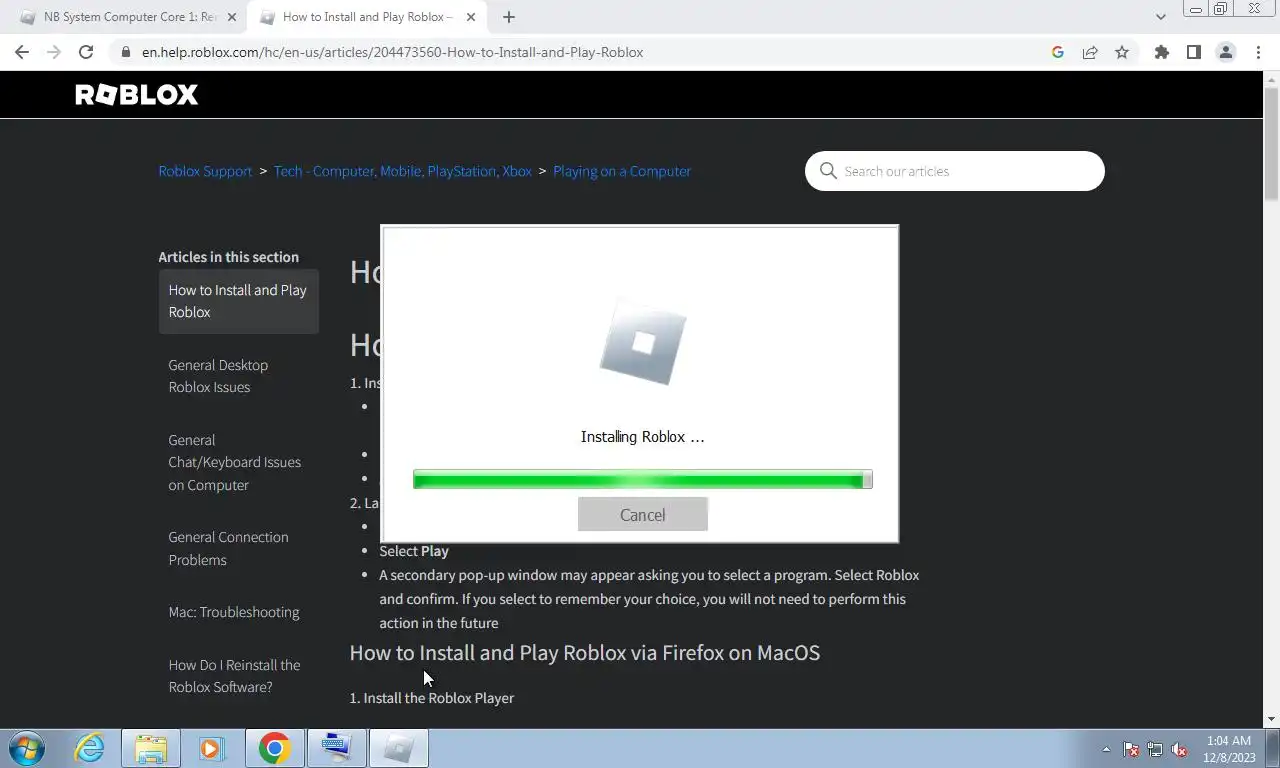Reload the current page

86,52
